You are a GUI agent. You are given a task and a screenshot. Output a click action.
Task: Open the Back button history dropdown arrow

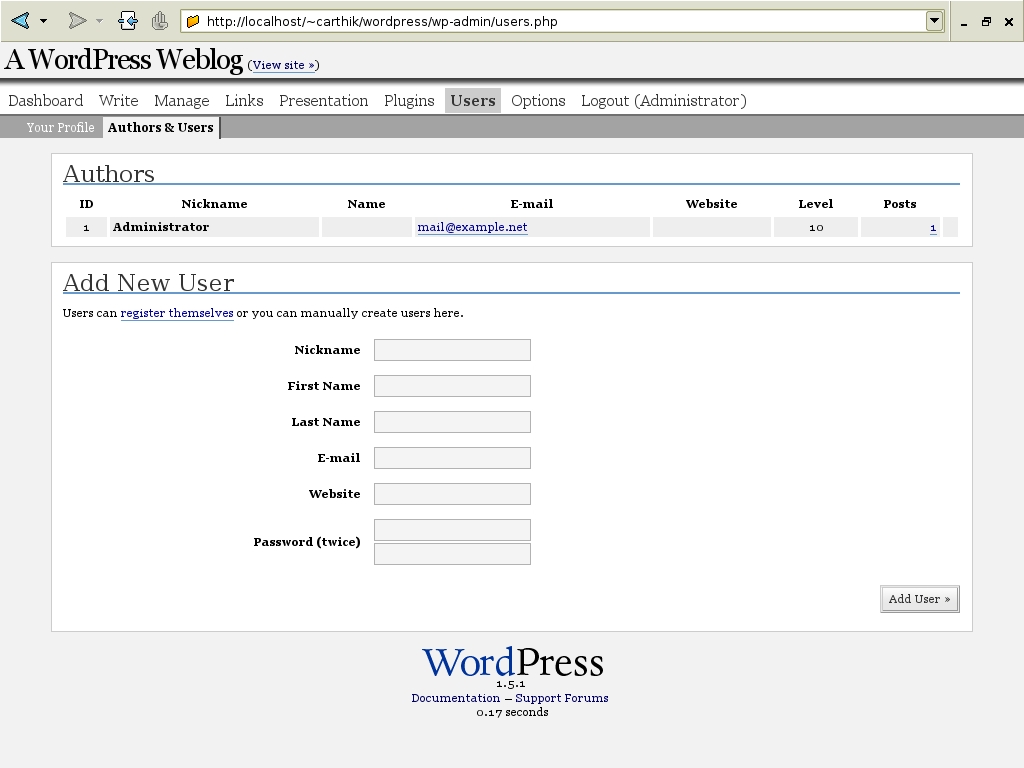[43, 21]
